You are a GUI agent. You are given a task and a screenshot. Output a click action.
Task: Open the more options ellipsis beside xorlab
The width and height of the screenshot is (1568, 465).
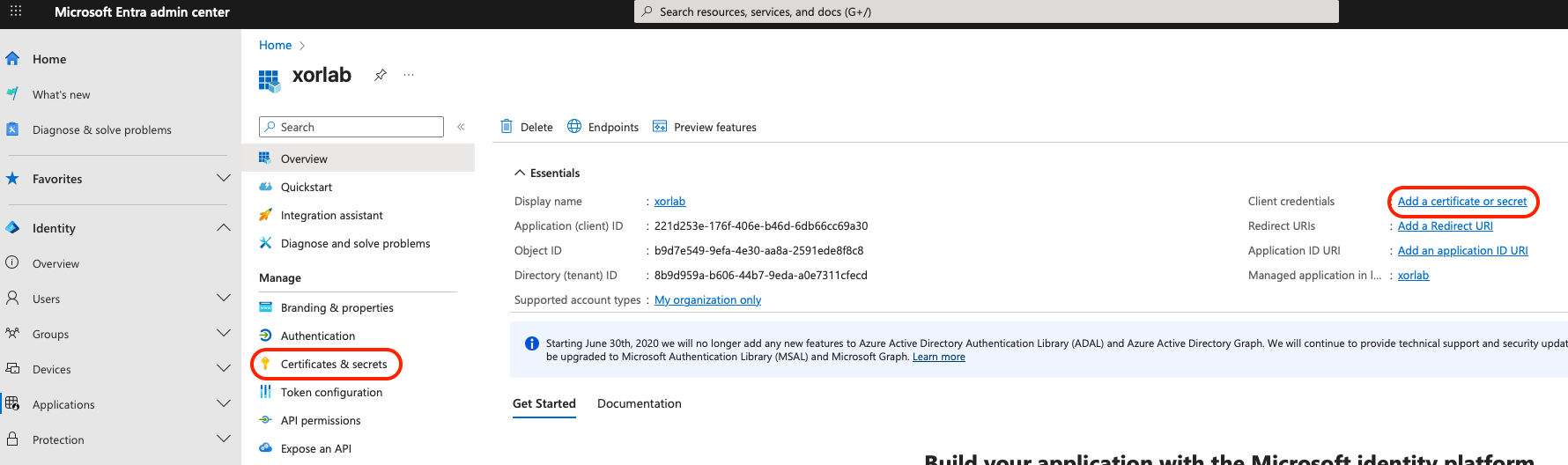pos(409,75)
